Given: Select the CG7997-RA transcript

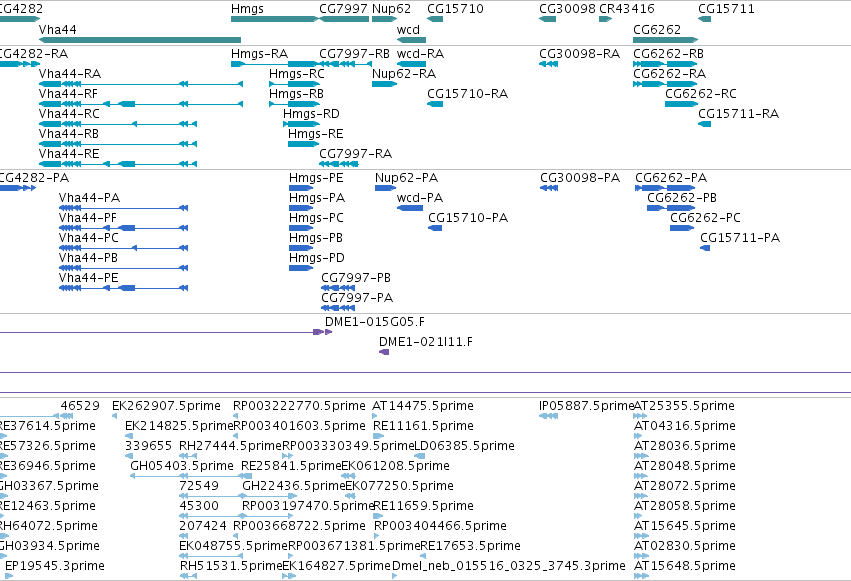Looking at the screenshot, I should [x=339, y=164].
